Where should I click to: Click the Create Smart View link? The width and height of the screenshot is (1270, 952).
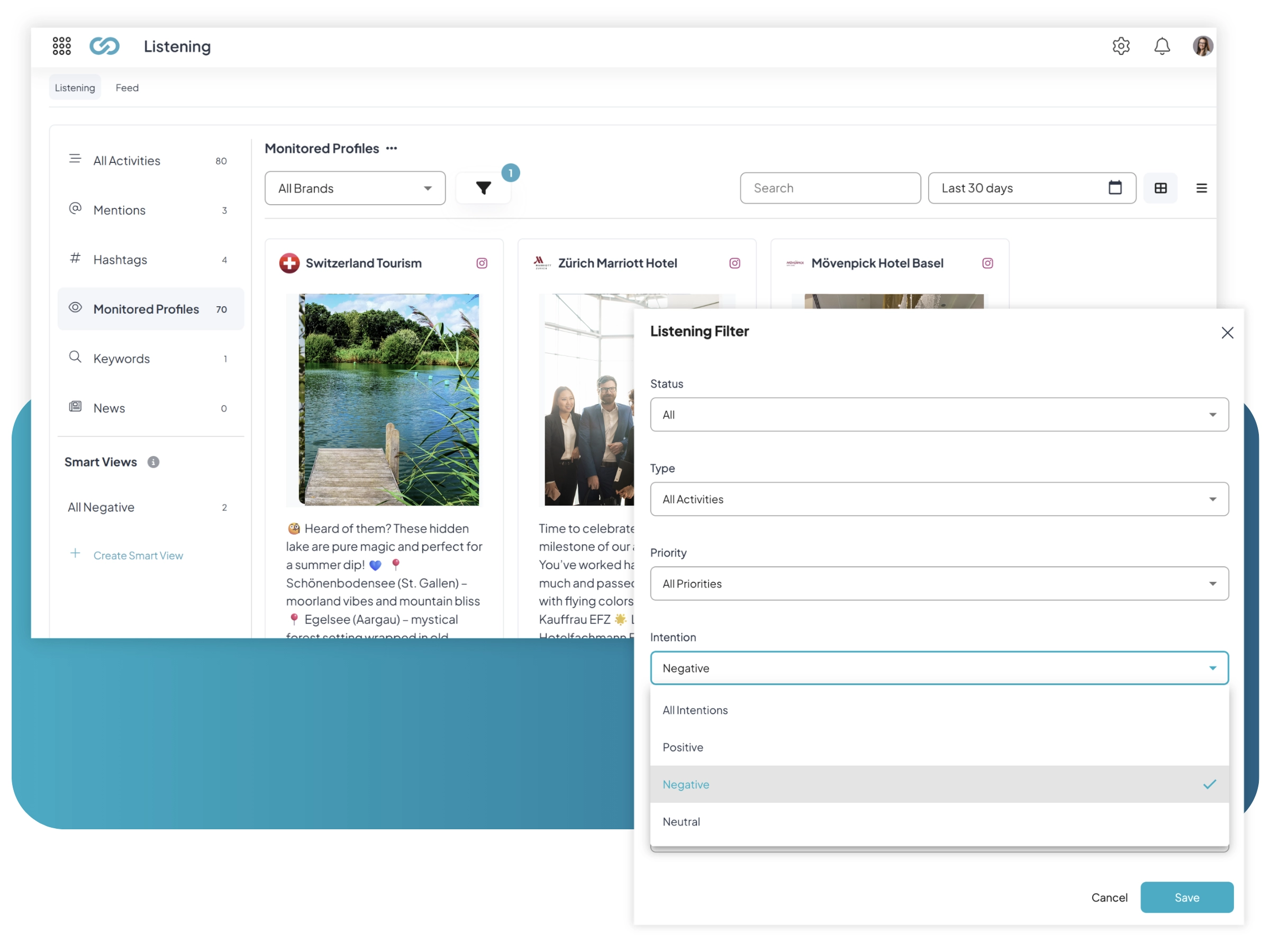(138, 555)
